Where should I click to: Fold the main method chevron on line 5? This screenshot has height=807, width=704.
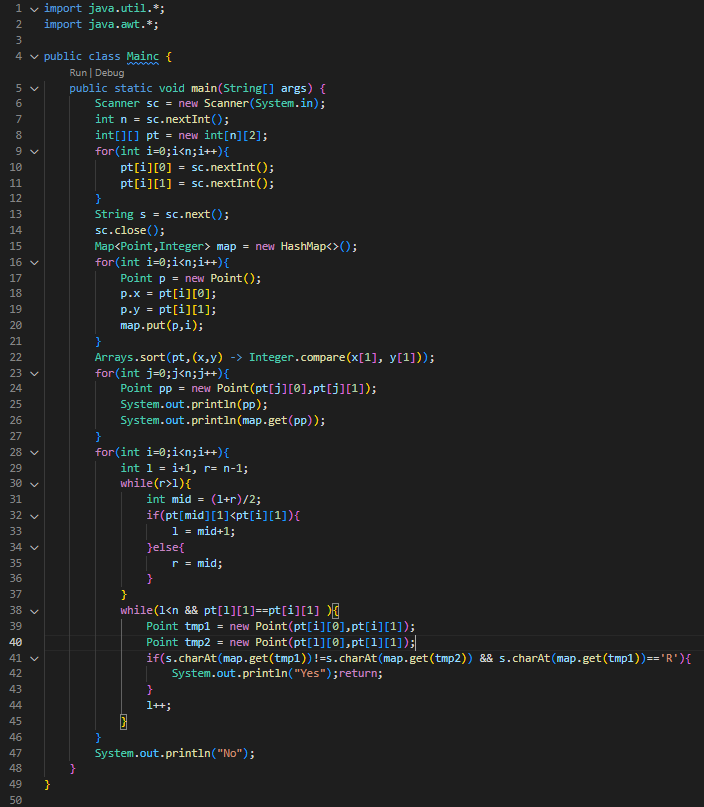(x=34, y=89)
